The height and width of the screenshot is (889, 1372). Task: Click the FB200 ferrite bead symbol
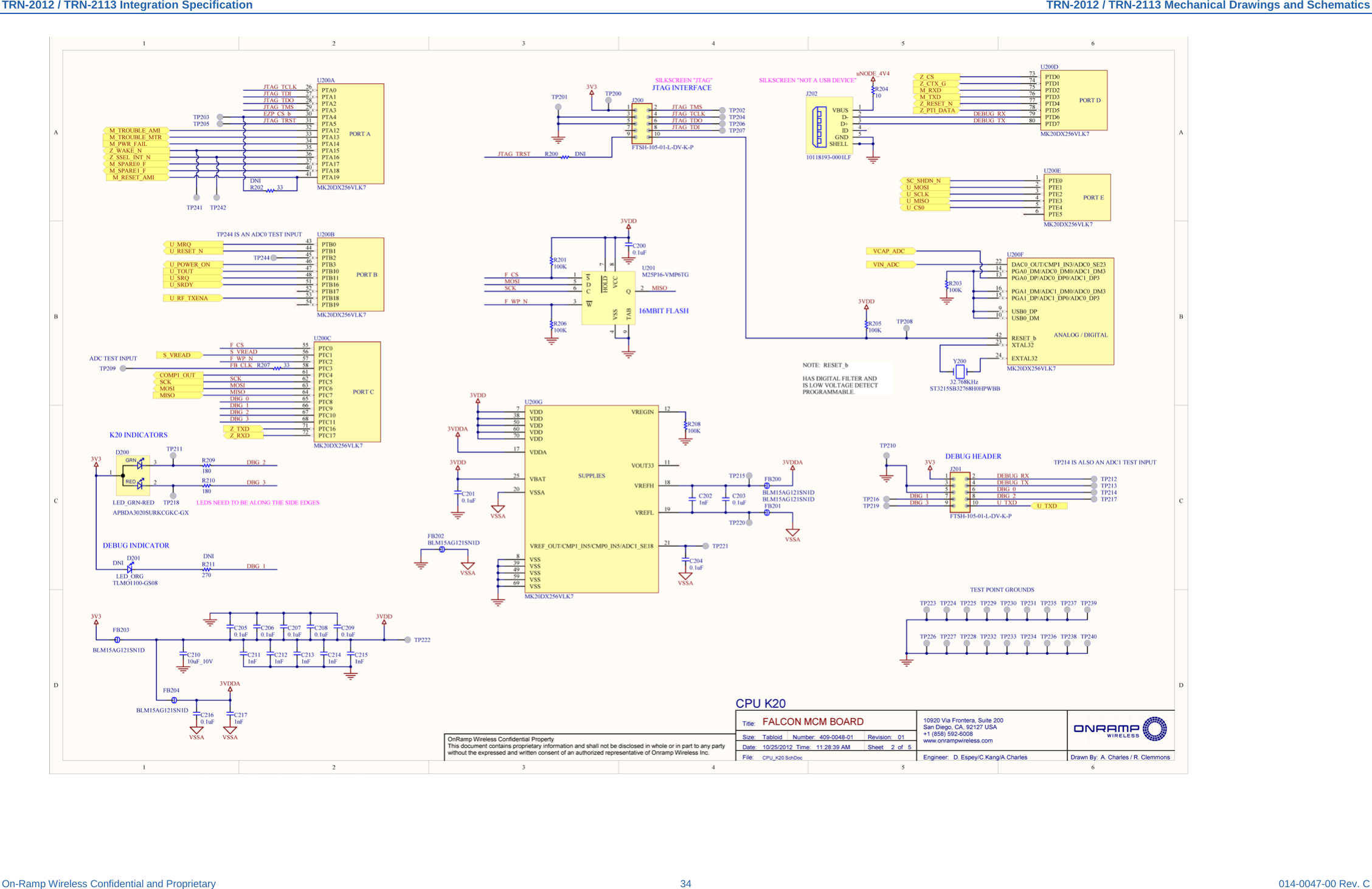coord(767,486)
